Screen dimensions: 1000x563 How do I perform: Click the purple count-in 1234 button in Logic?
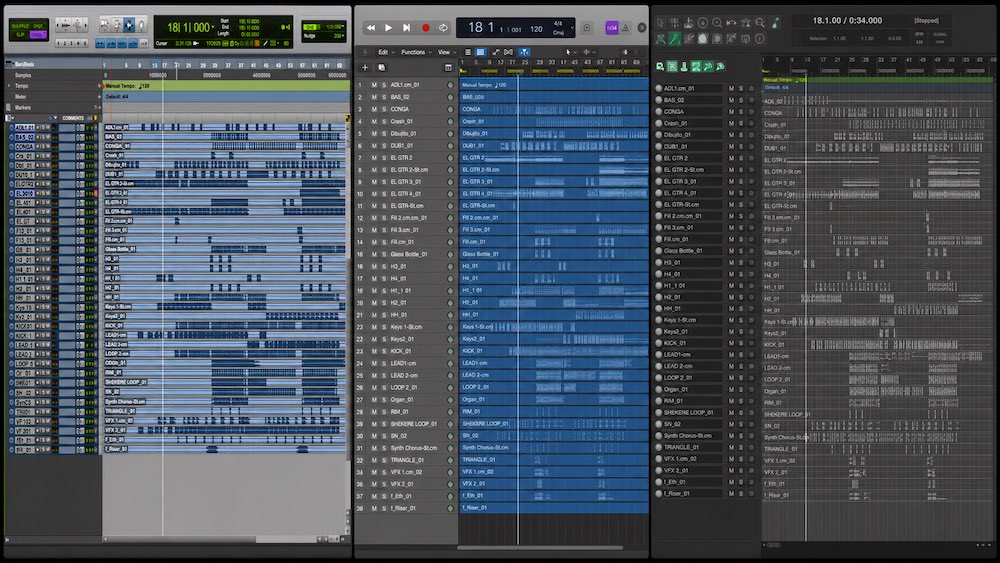612,27
